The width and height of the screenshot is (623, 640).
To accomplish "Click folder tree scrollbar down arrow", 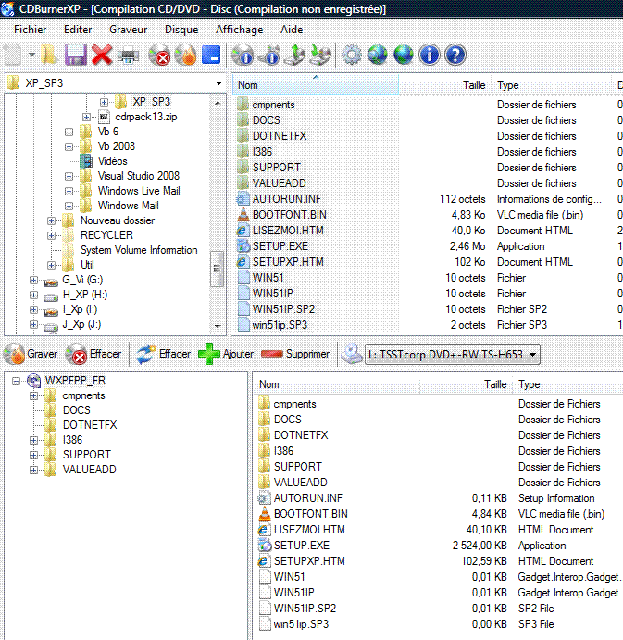I will [217, 326].
